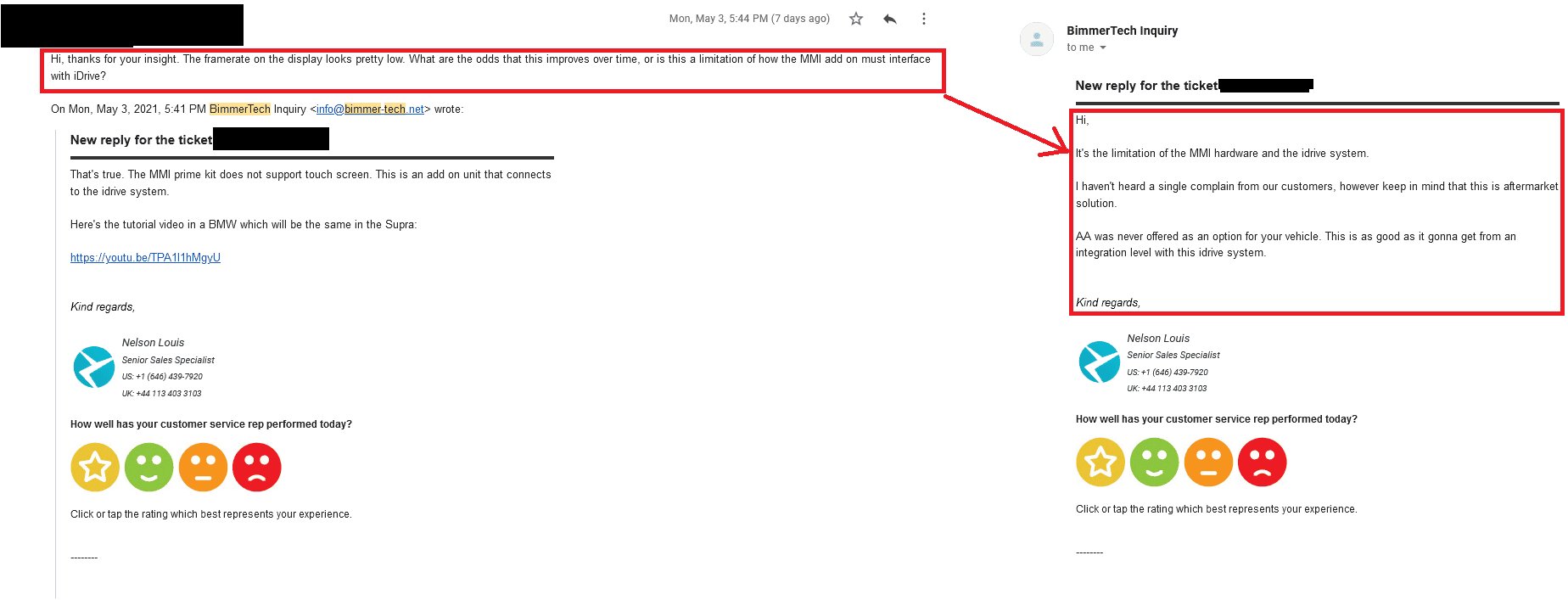
Task: Click the BimmerTech Inquiry sender name
Action: click(x=1122, y=31)
